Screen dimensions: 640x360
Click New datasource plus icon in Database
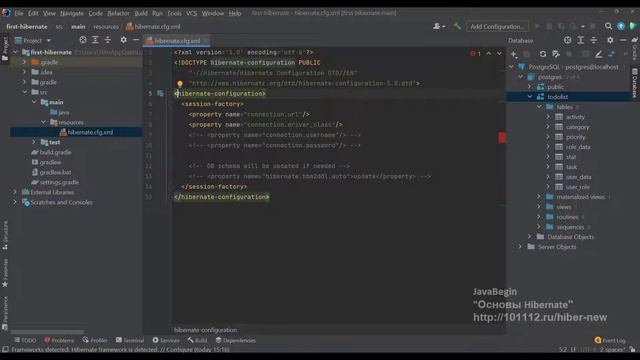pyautogui.click(x=514, y=54)
